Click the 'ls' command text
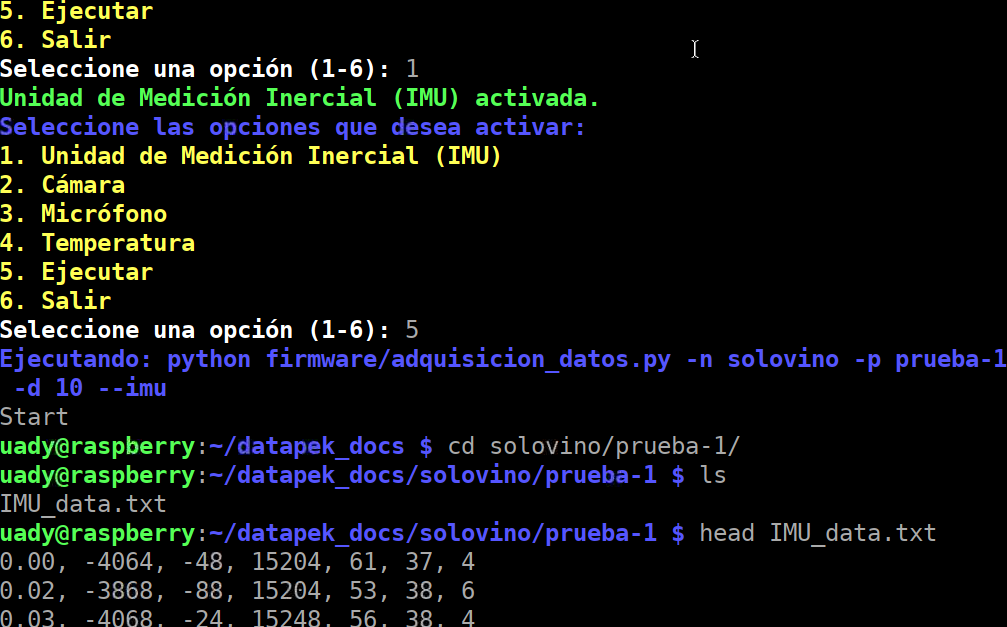This screenshot has height=627, width=1007. (x=713, y=475)
